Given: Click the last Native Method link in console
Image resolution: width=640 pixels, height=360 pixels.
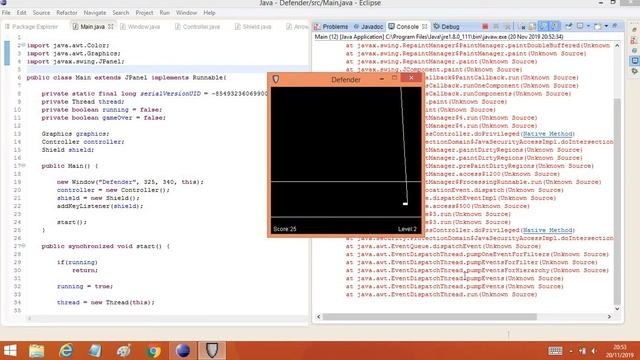Looking at the screenshot, I should coord(547,230).
